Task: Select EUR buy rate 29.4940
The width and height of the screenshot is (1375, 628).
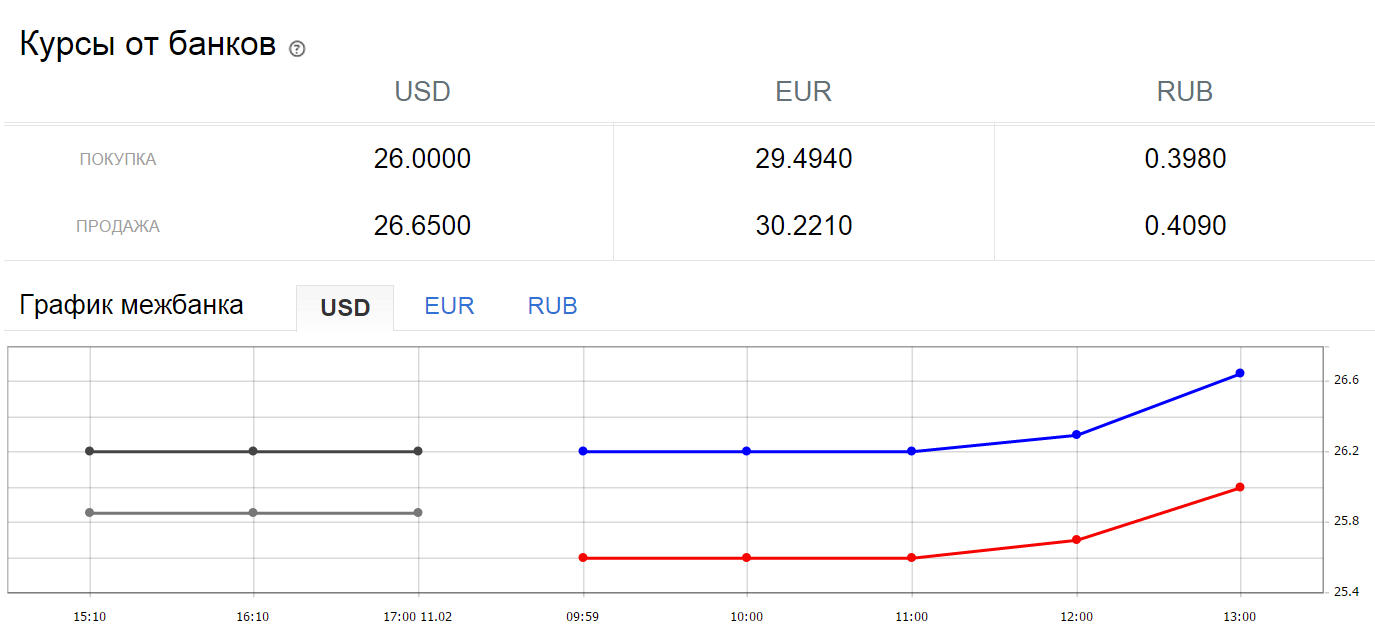Action: click(803, 159)
